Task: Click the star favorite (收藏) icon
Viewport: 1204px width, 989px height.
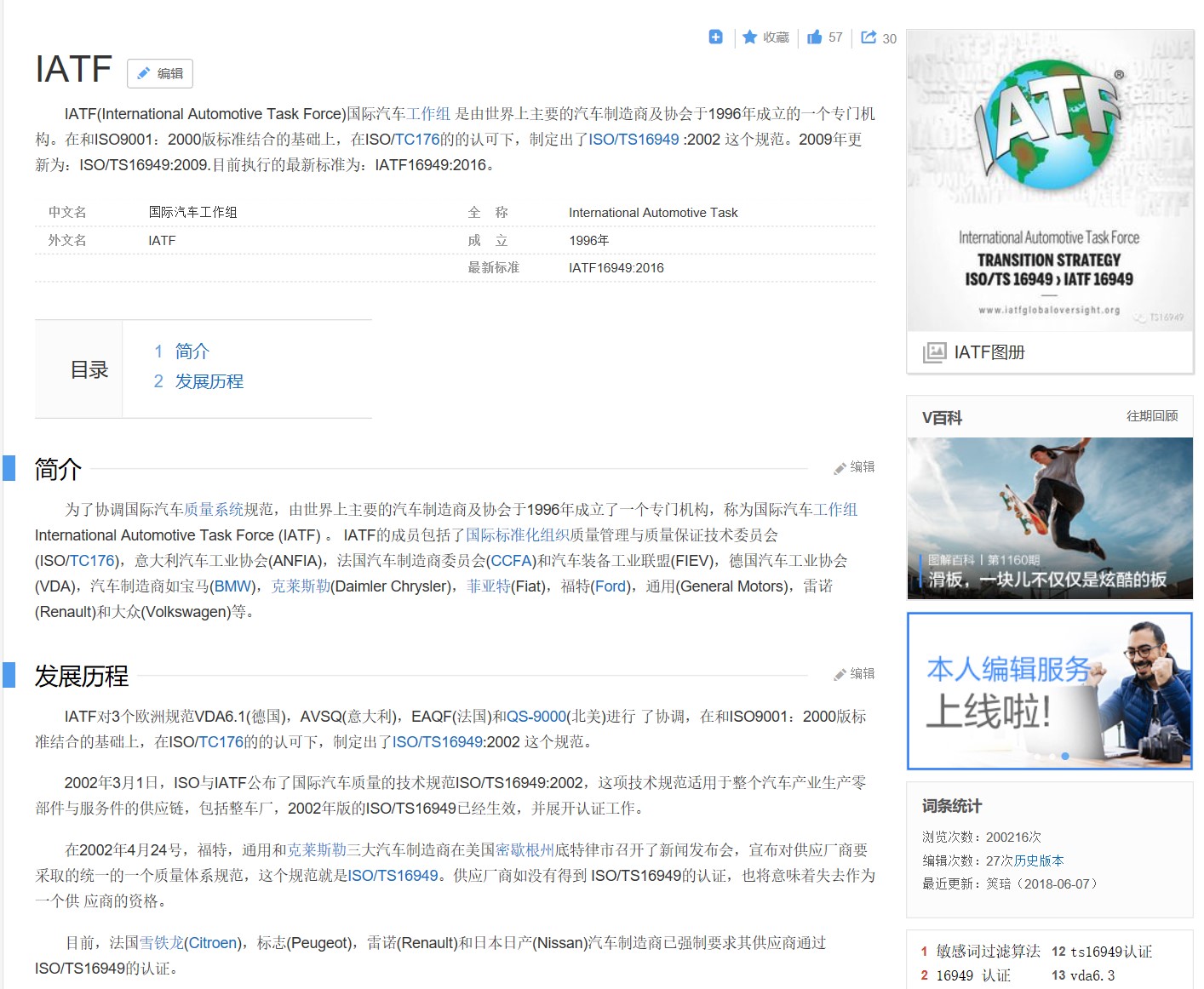Action: [x=749, y=37]
